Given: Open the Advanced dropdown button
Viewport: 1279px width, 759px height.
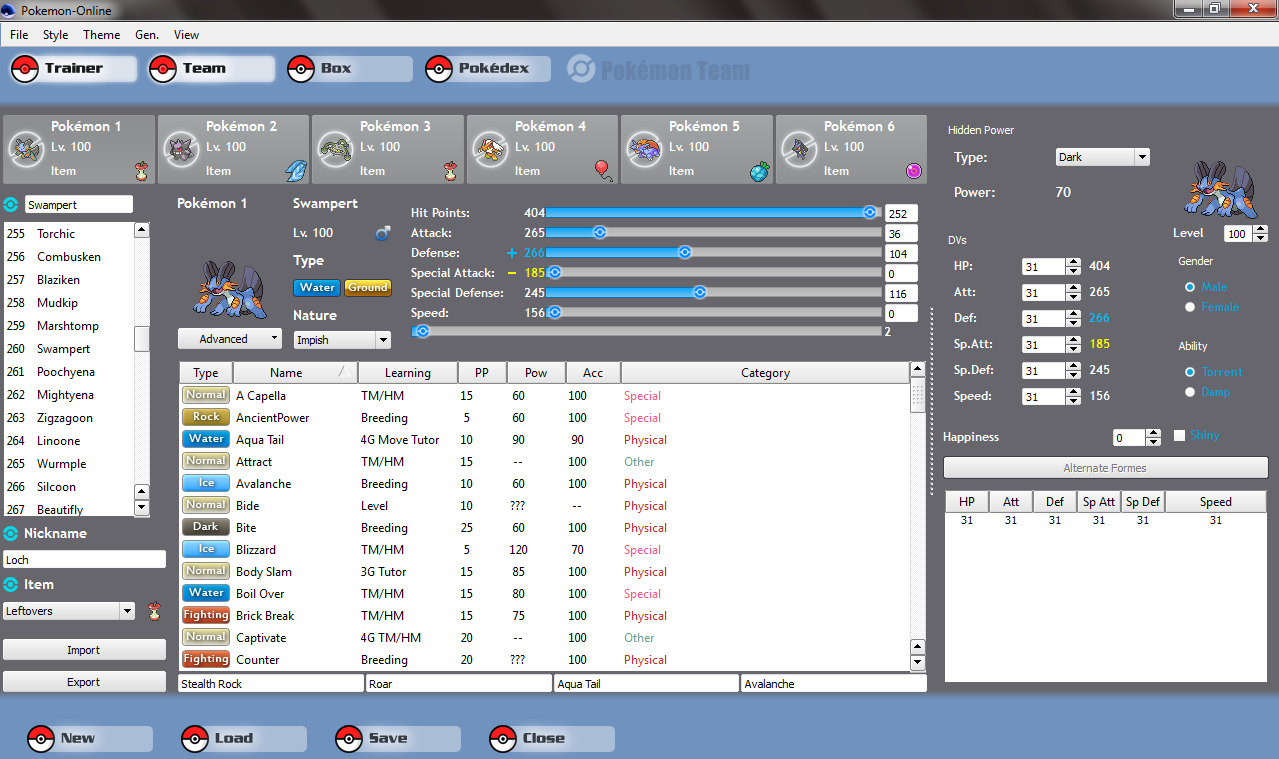Looking at the screenshot, I should click(x=230, y=339).
